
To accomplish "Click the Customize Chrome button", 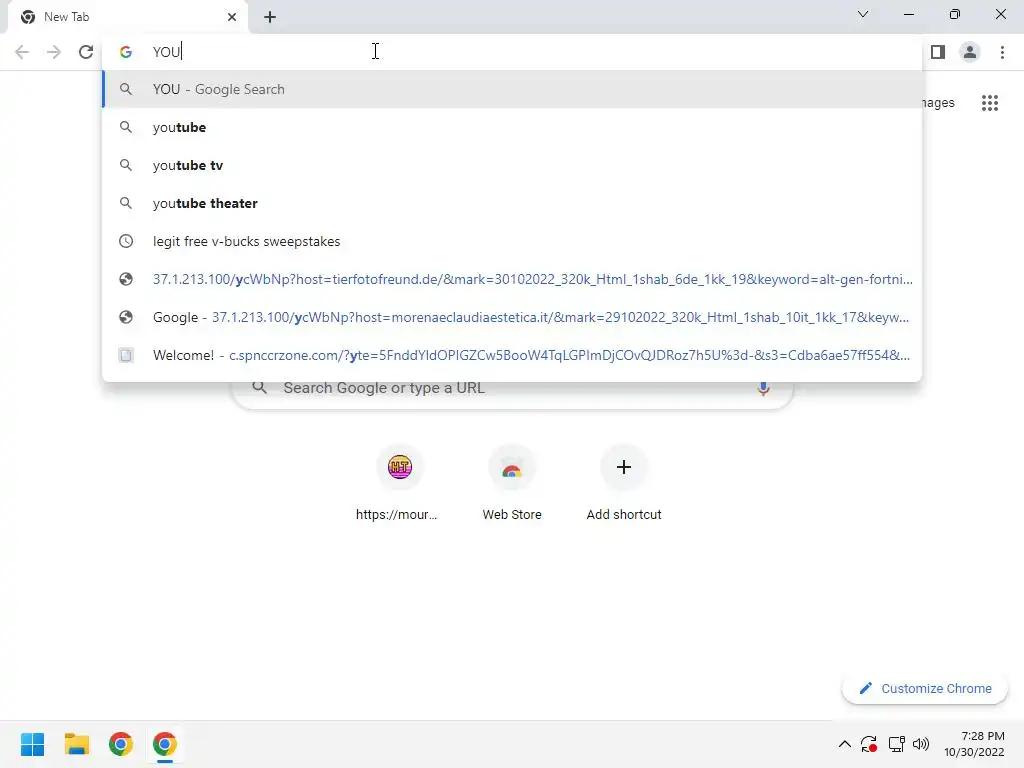I will pyautogui.click(x=925, y=688).
